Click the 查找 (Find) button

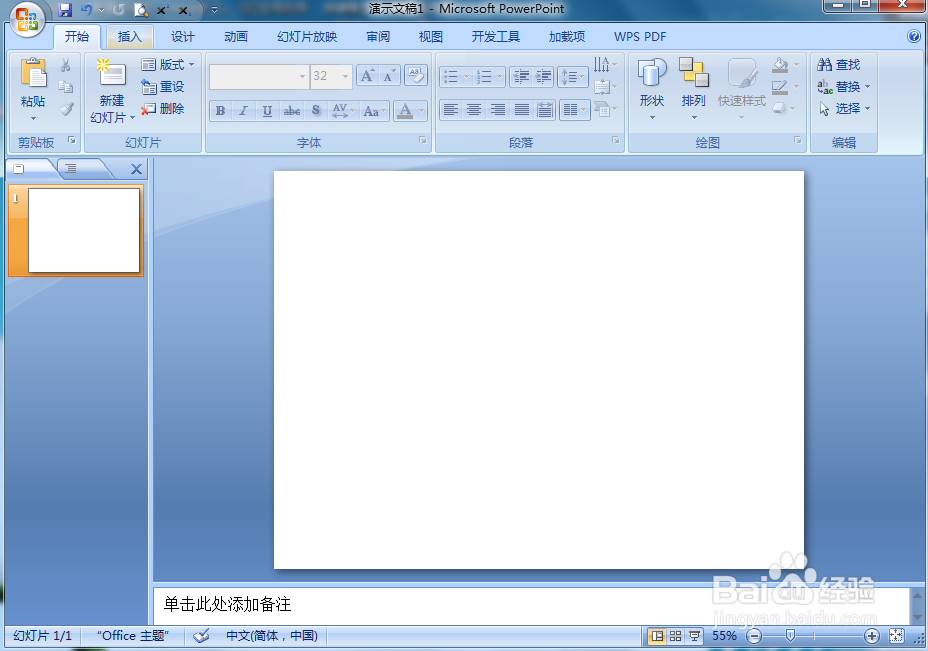click(839, 64)
